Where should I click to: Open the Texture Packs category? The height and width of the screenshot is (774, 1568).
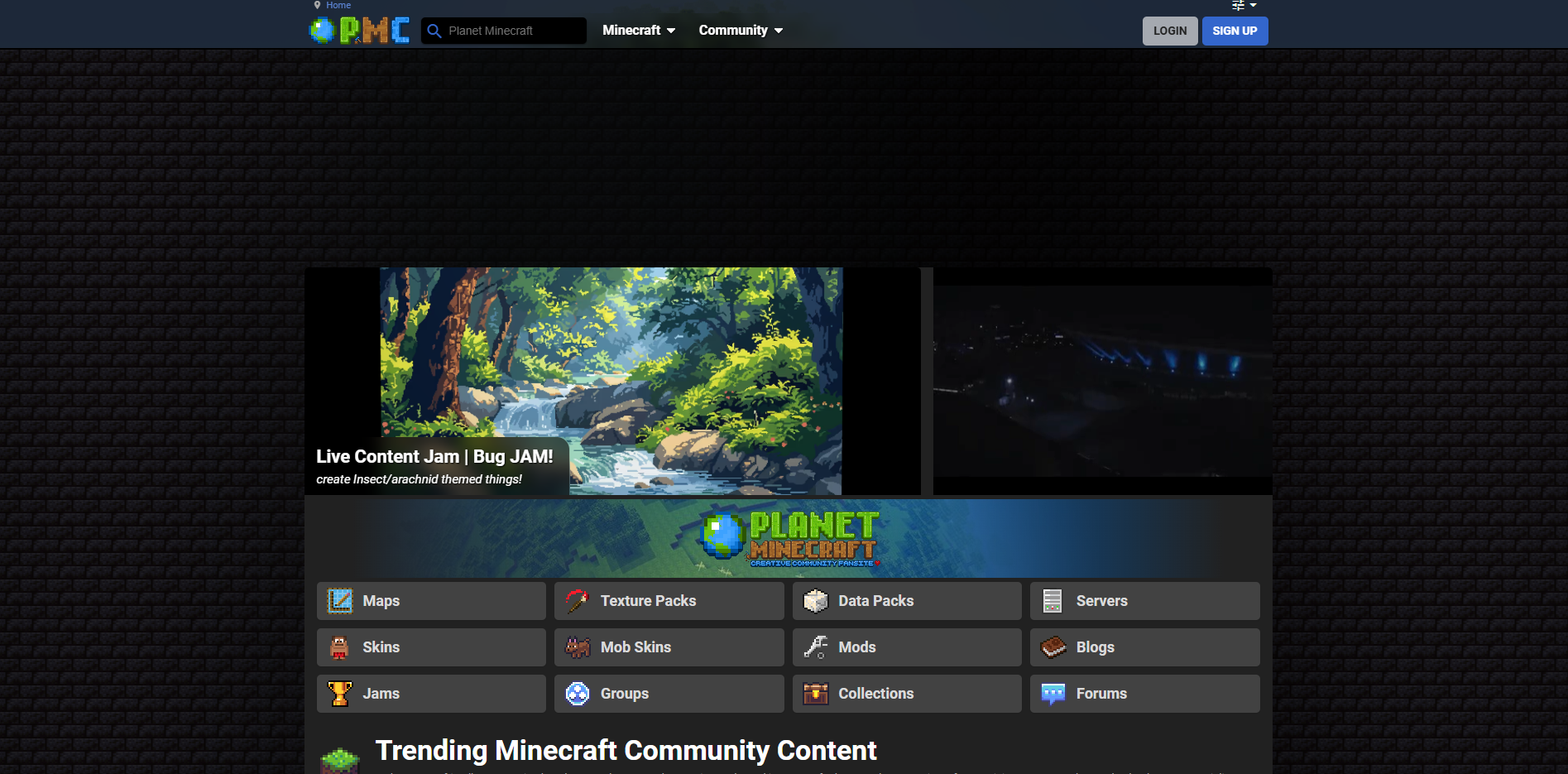[x=669, y=601]
